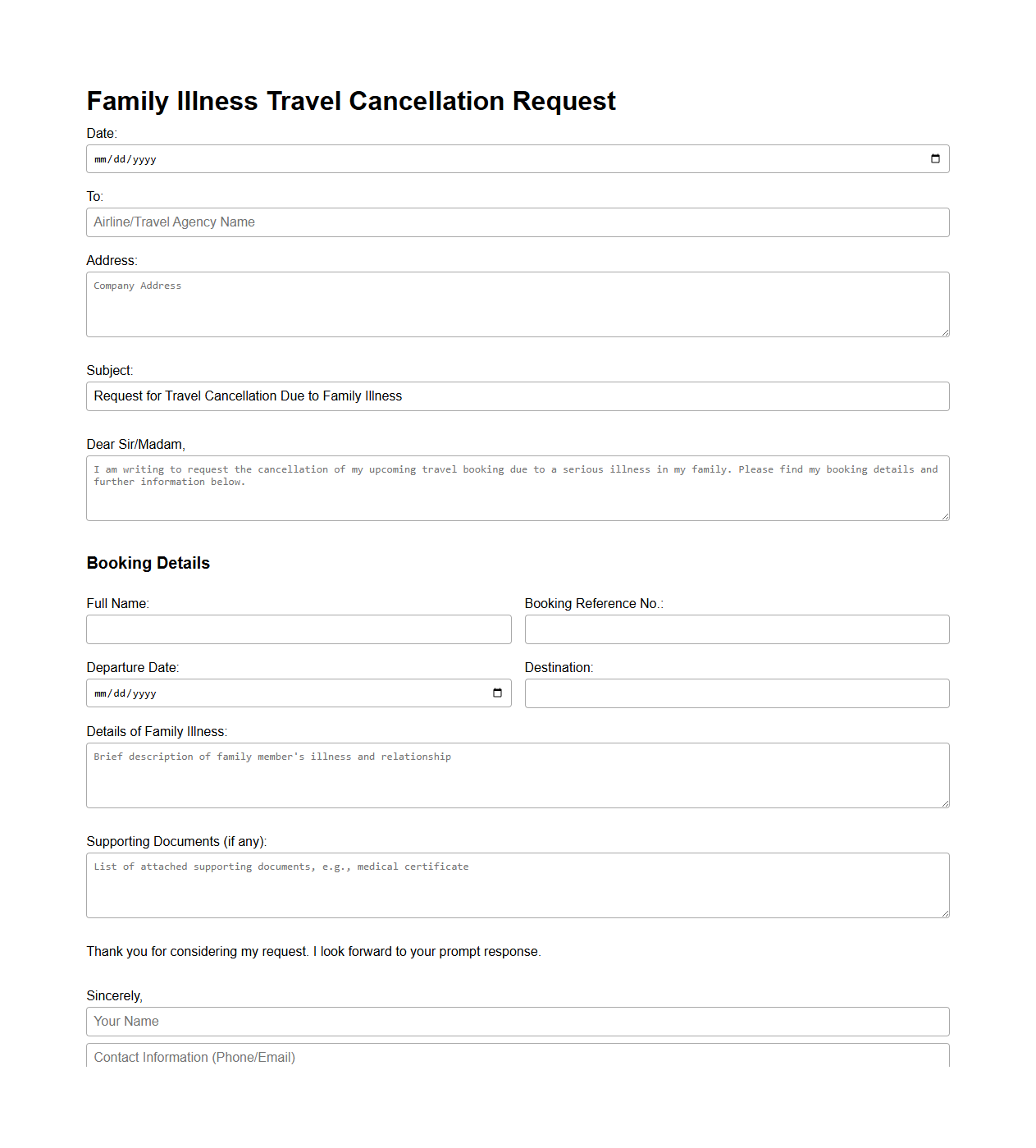
Task: Select the Airline/Travel Agency Name field
Action: [x=518, y=222]
